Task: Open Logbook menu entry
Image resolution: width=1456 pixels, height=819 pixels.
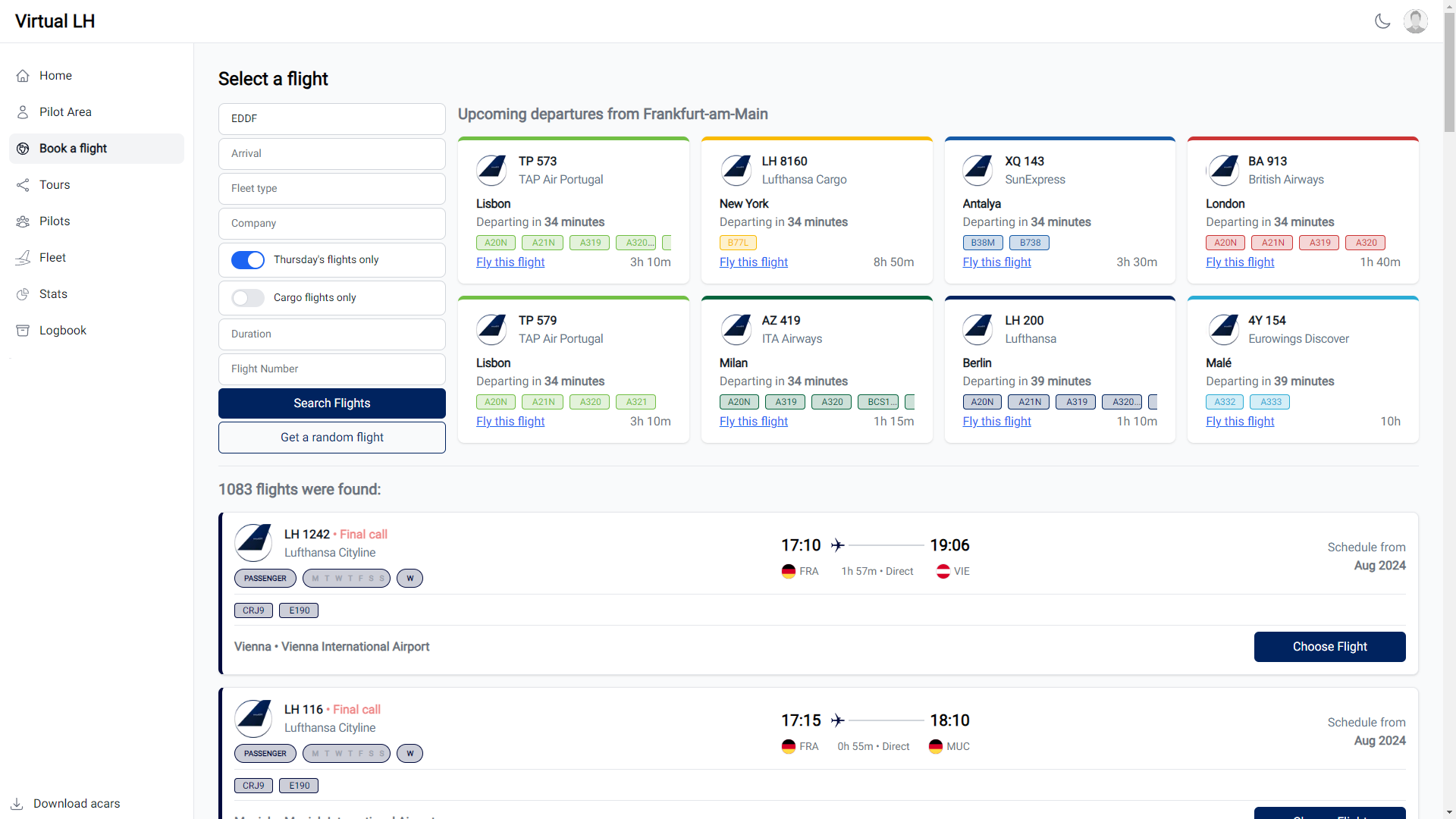Action: tap(96, 331)
